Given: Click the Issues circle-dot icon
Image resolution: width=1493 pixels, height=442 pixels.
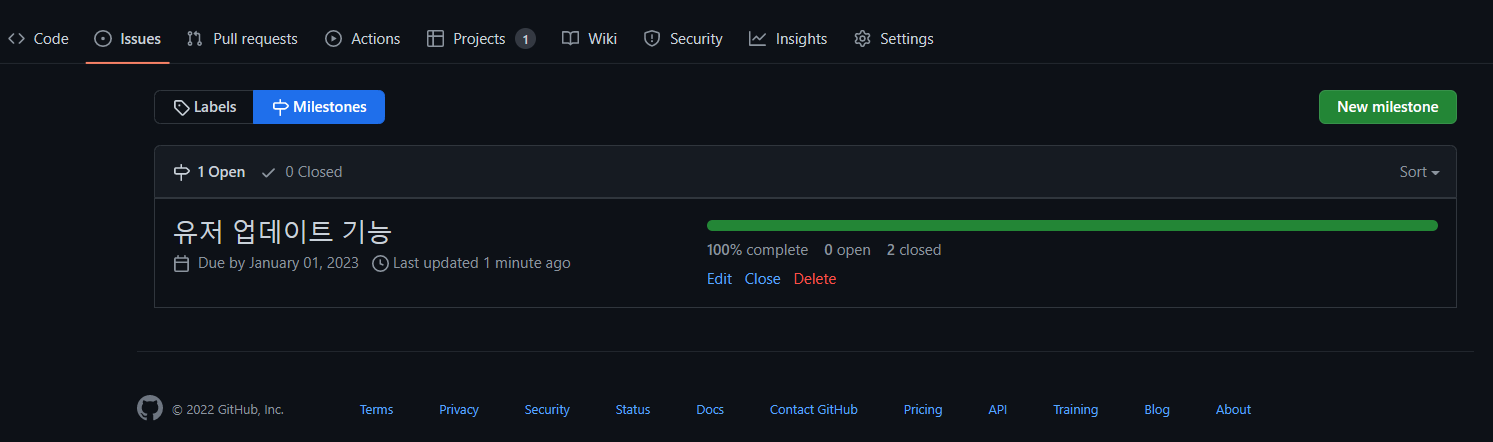Looking at the screenshot, I should [103, 39].
